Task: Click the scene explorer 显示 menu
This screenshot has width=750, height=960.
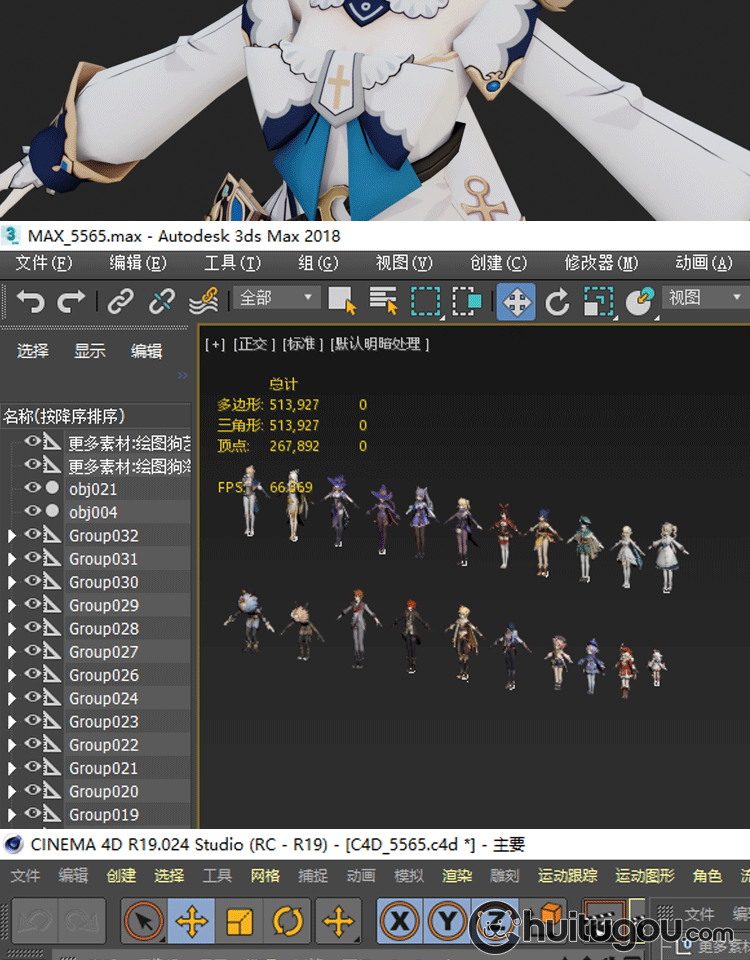Action: 89,351
